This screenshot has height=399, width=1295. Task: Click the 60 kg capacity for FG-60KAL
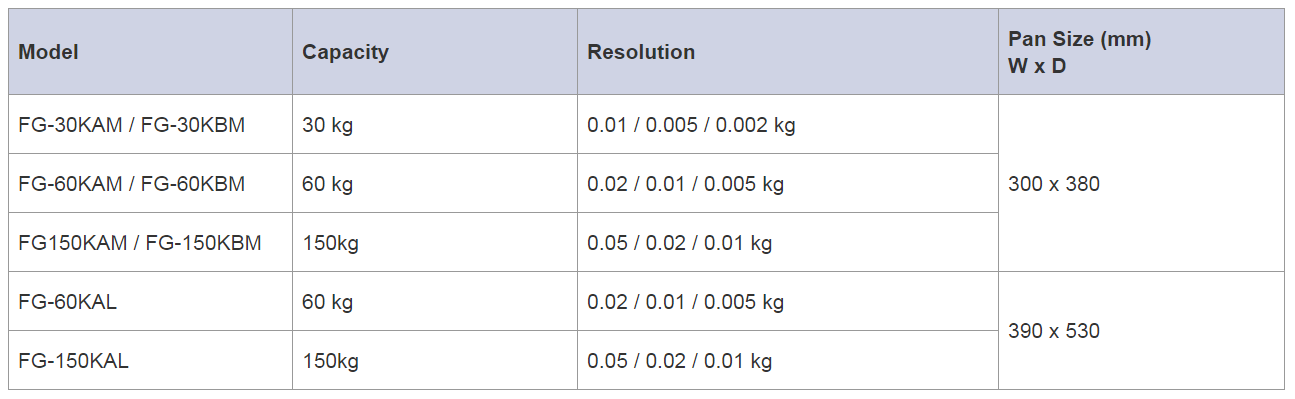tap(435, 302)
